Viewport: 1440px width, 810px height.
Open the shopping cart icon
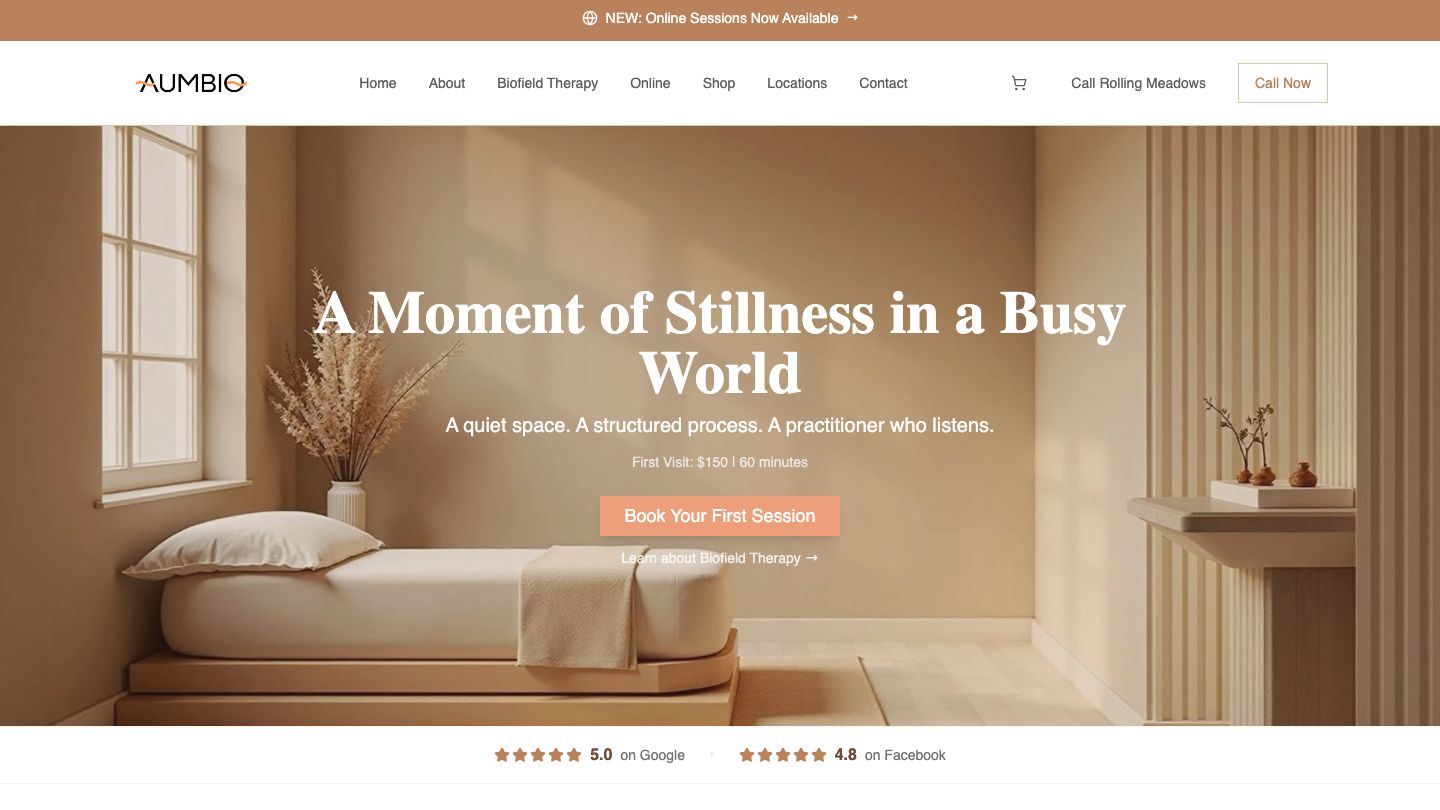click(1019, 84)
